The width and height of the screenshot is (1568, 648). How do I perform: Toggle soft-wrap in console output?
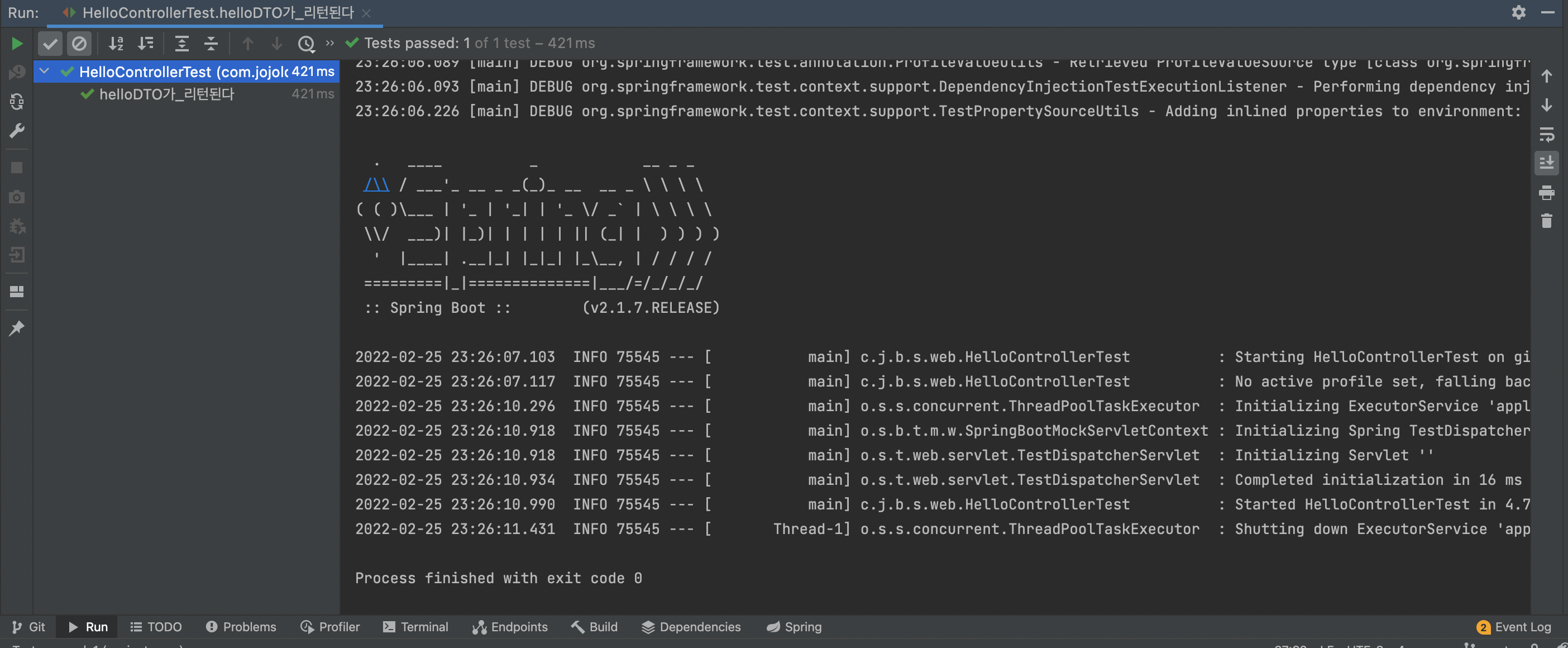click(1546, 134)
